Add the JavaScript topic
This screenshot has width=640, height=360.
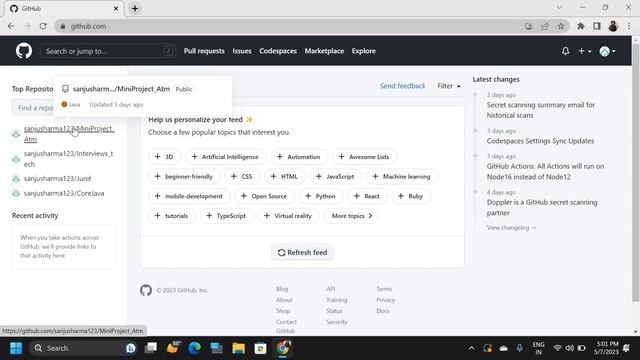(335, 176)
